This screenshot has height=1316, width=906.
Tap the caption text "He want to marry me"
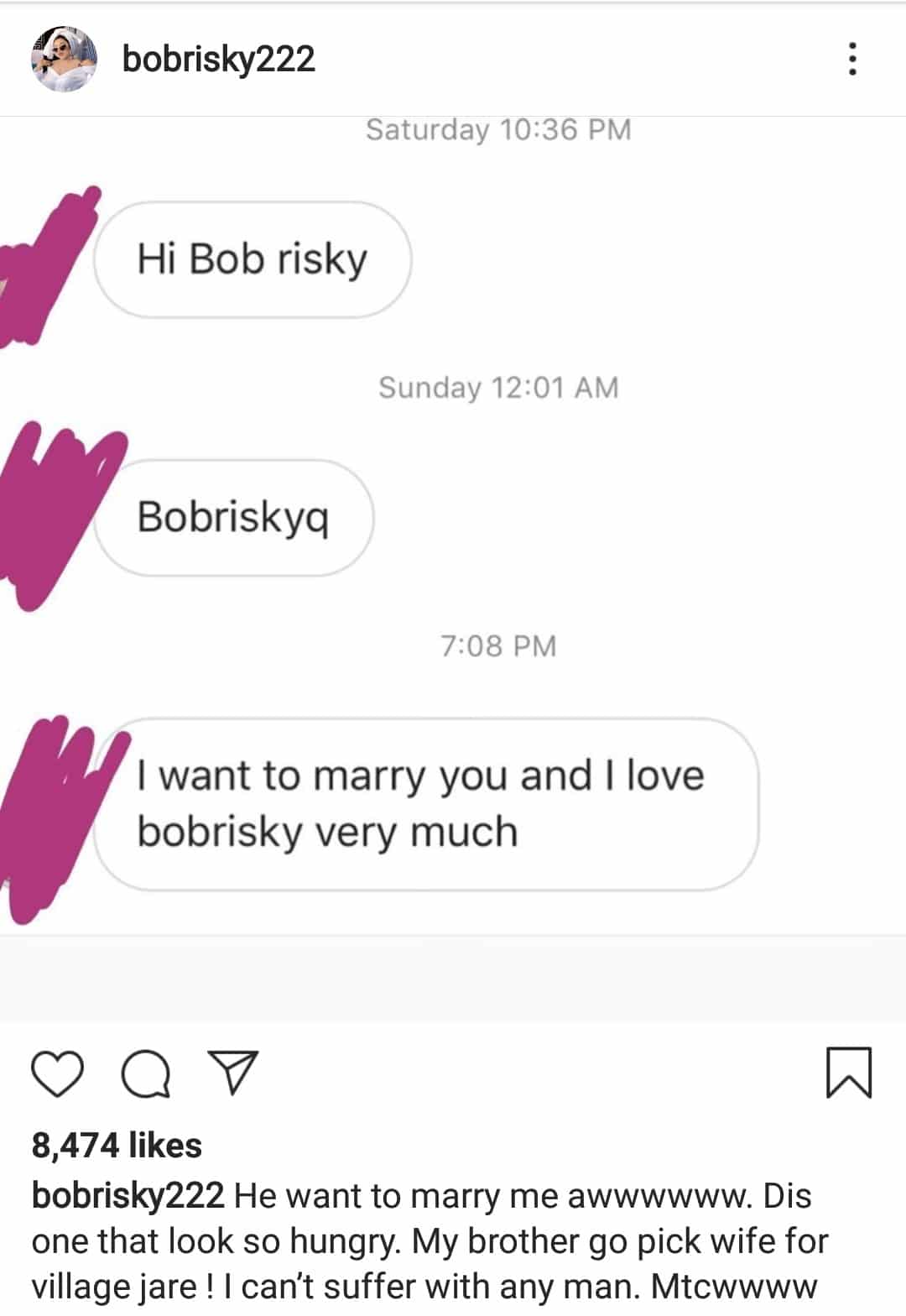point(395,1196)
